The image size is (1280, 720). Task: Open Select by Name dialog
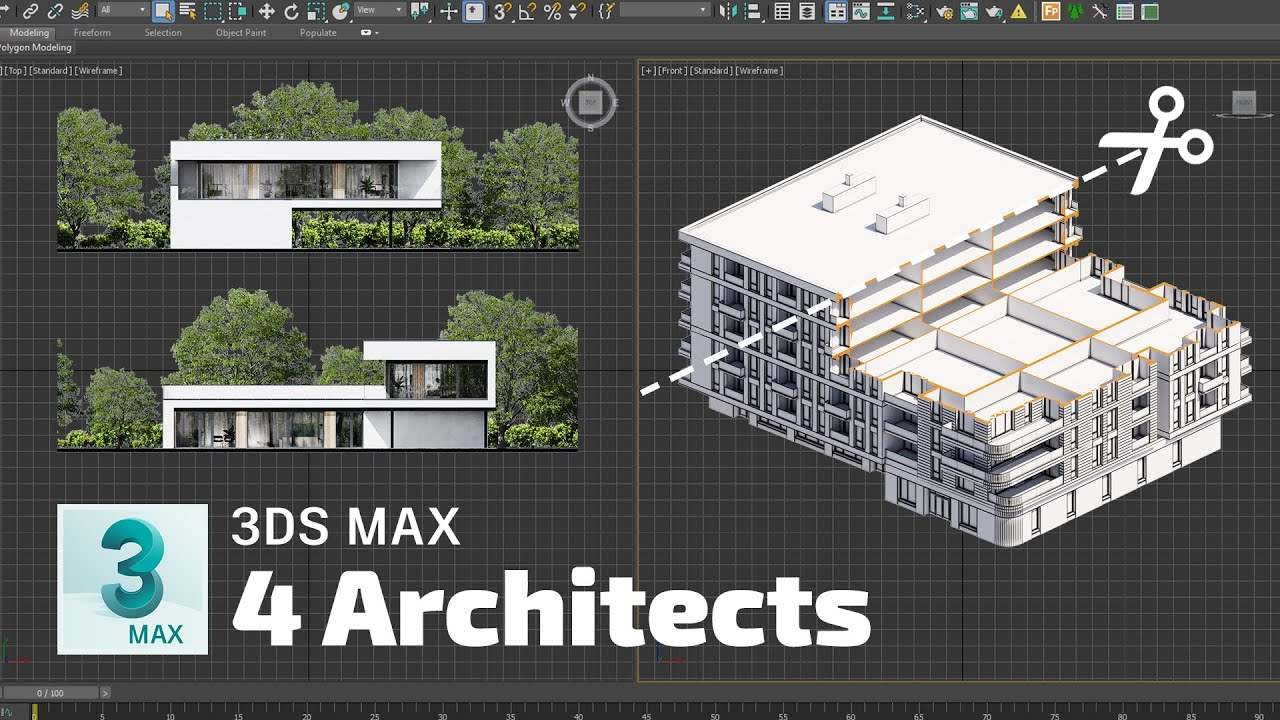tap(188, 11)
